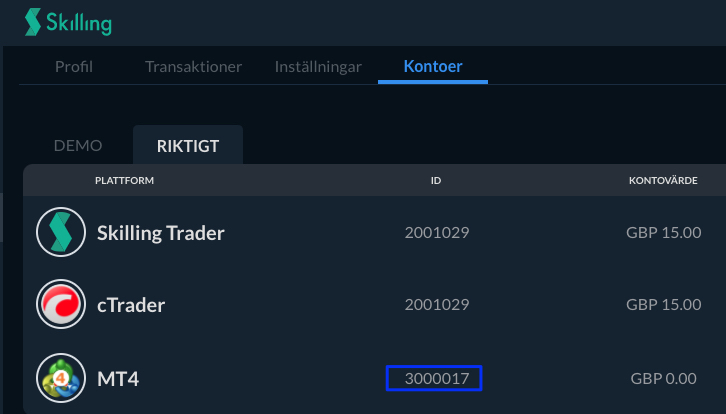Click the Skilling Trader account name
726x414 pixels.
pos(161,232)
